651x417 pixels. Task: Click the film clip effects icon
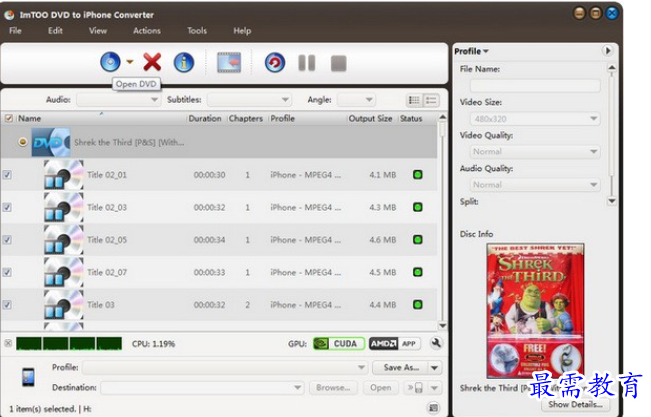coord(229,62)
